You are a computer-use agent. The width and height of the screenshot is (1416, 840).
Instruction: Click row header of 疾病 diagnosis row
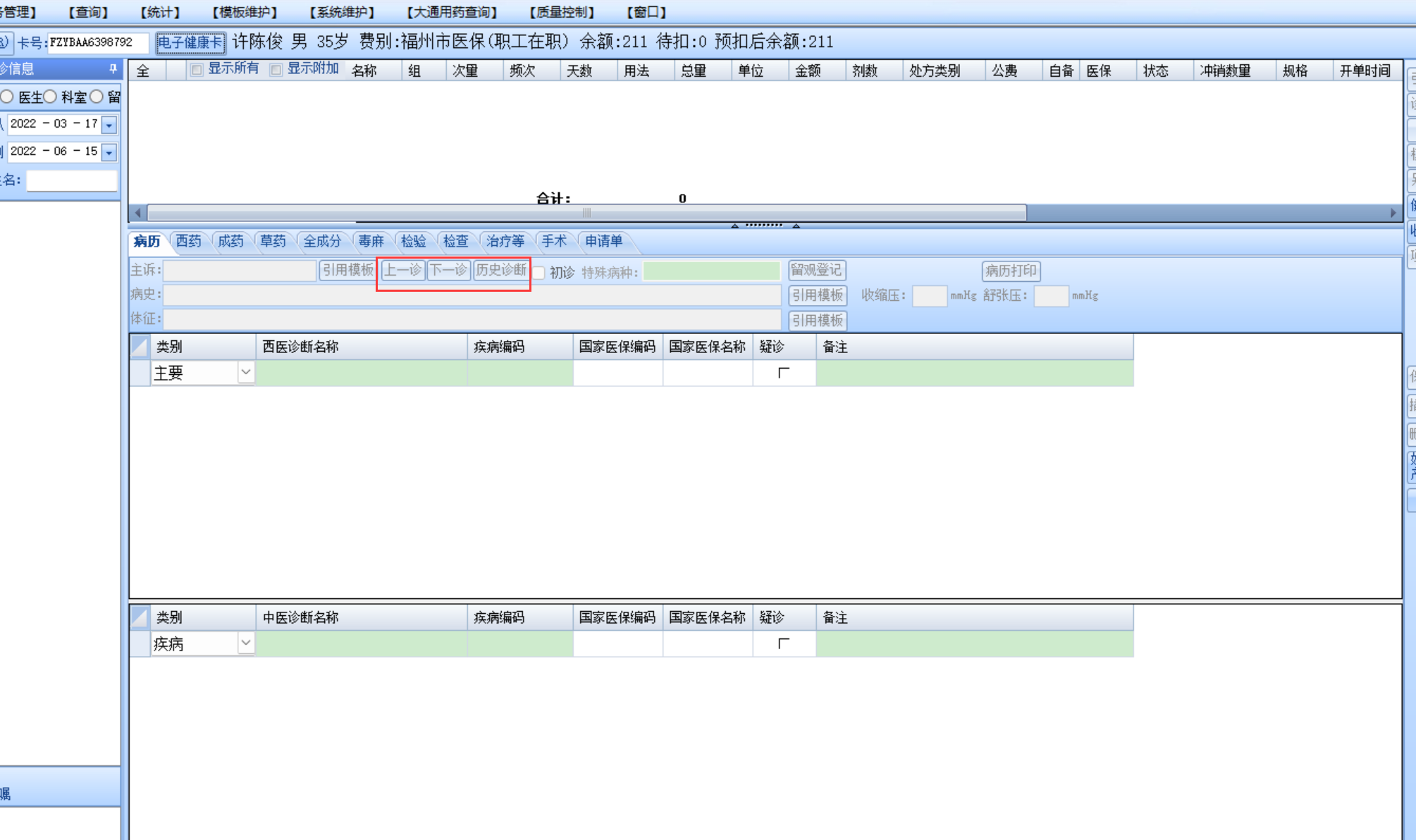click(x=140, y=643)
